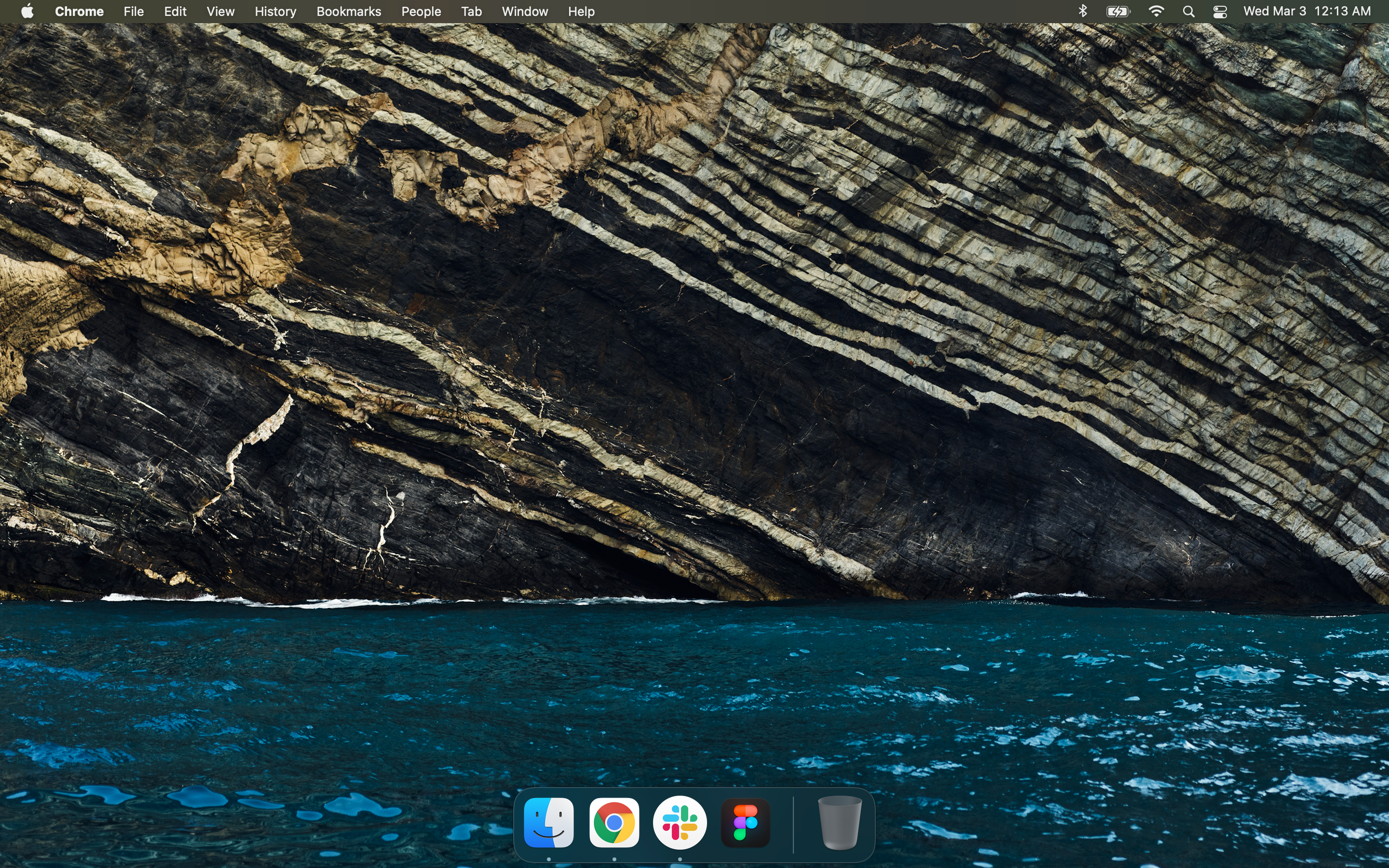
Task: Launch Google Chrome from the dock
Action: pyautogui.click(x=613, y=823)
